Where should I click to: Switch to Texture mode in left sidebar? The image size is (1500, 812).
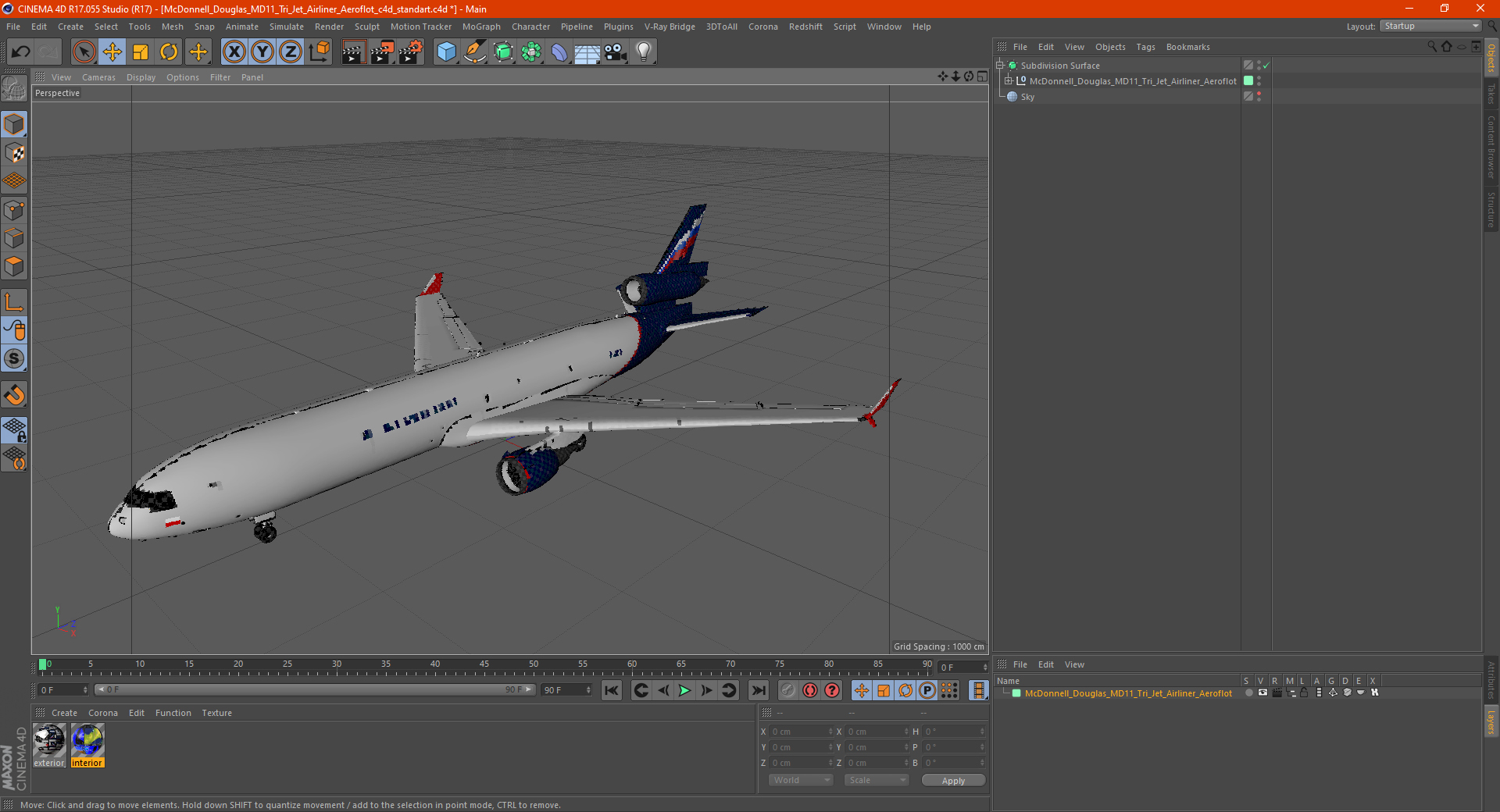pyautogui.click(x=14, y=153)
